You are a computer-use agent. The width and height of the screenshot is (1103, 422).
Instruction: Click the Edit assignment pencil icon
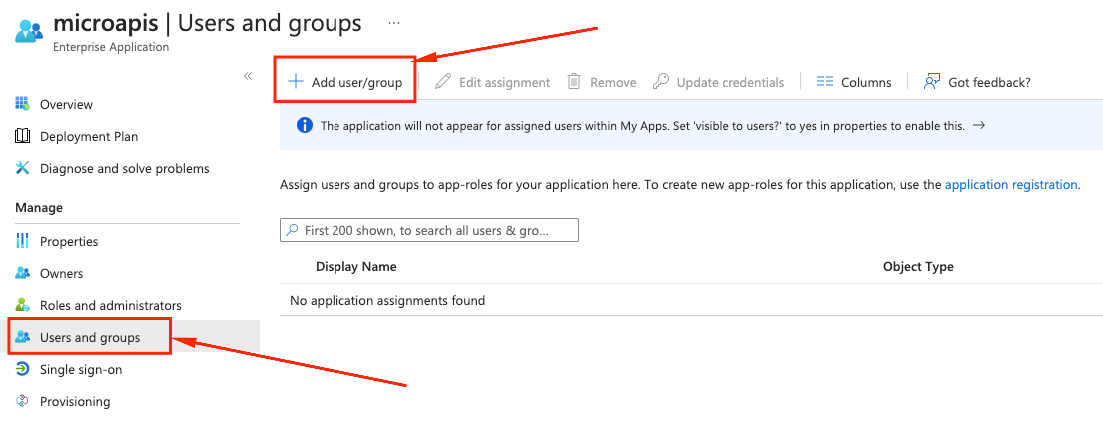coord(442,82)
